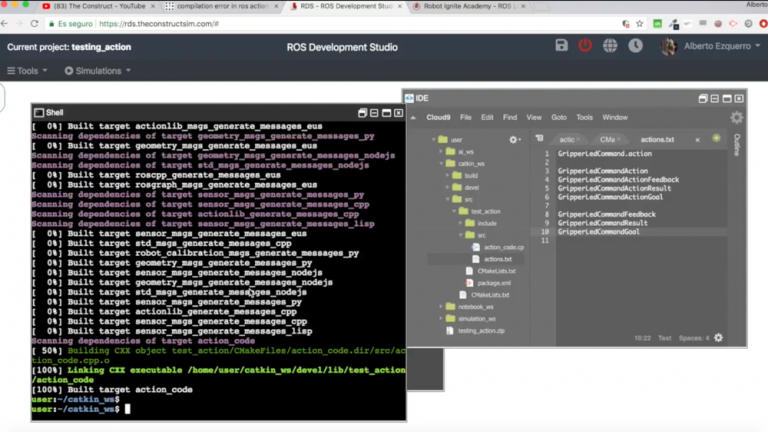Open the Find menu in IDE

(510, 118)
